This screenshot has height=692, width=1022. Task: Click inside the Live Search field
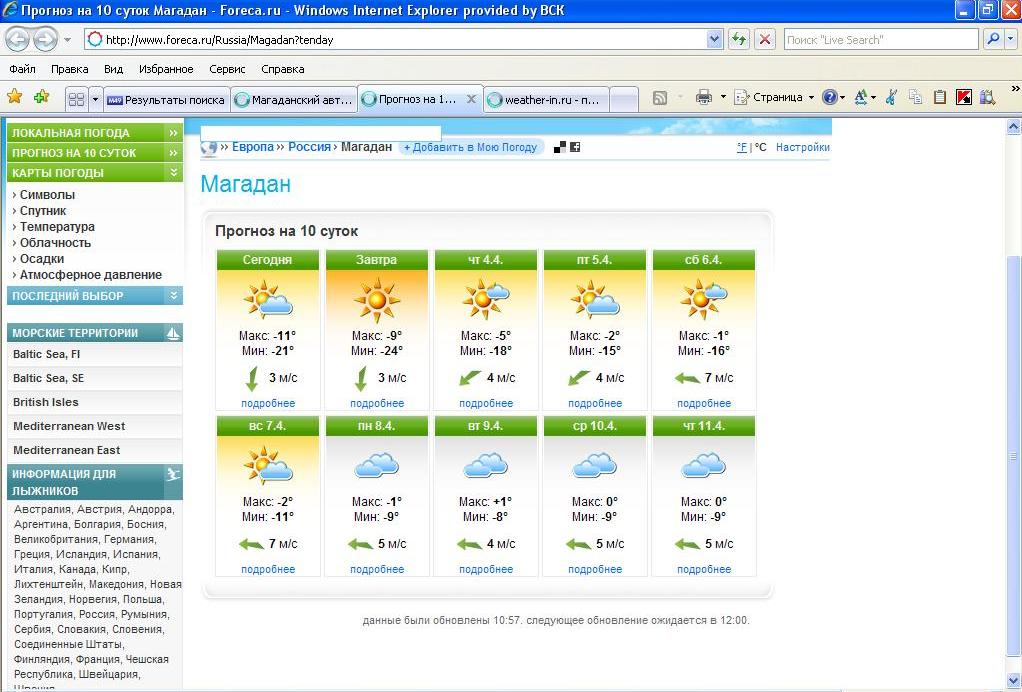(878, 40)
